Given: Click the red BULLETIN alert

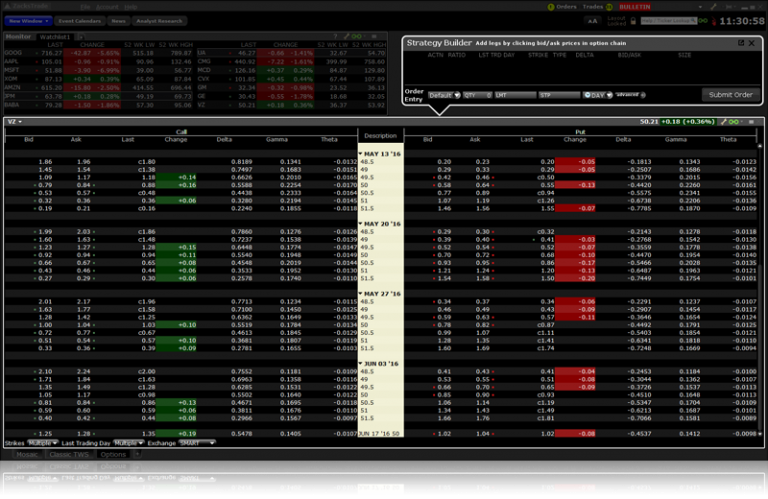Looking at the screenshot, I should point(635,7).
